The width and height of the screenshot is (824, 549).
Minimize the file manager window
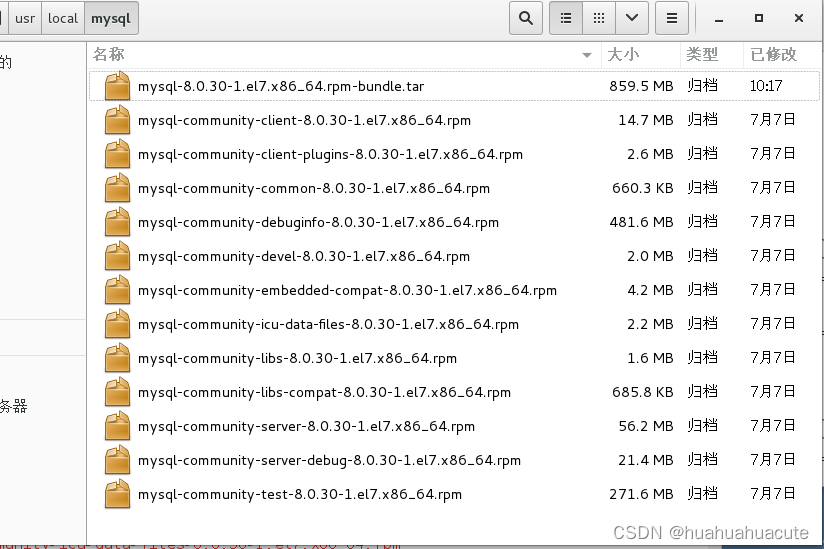[719, 19]
